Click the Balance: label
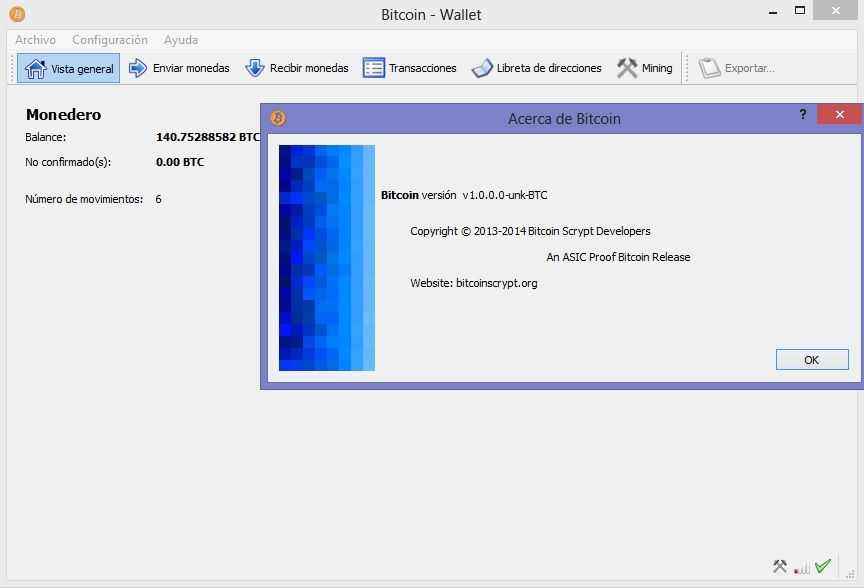Image resolution: width=864 pixels, height=588 pixels. (x=45, y=137)
